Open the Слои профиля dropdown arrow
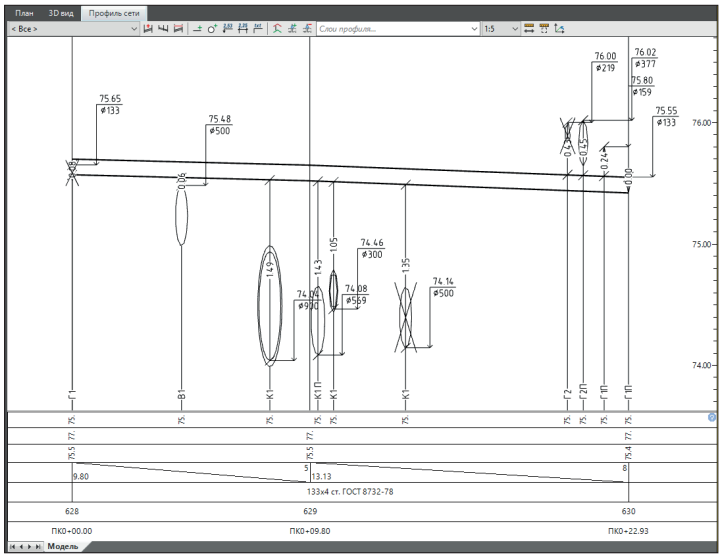 (x=474, y=30)
